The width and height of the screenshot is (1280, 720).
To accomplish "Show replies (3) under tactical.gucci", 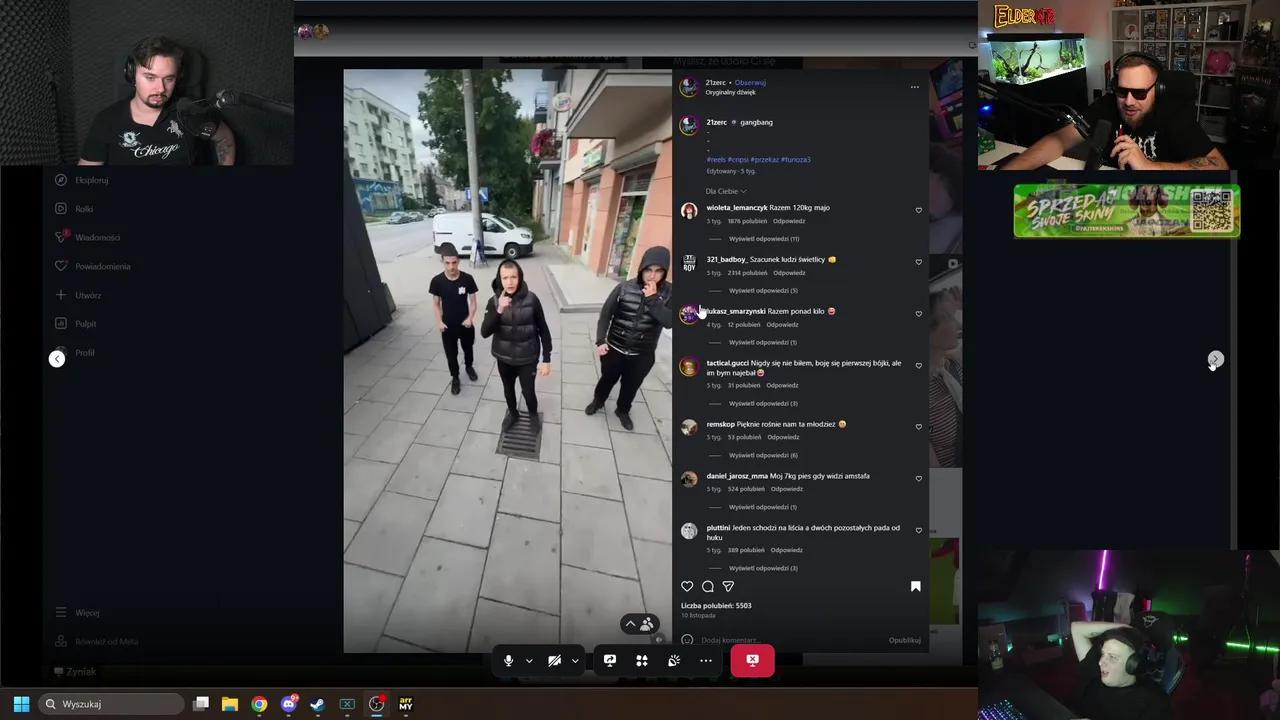I will coord(763,403).
